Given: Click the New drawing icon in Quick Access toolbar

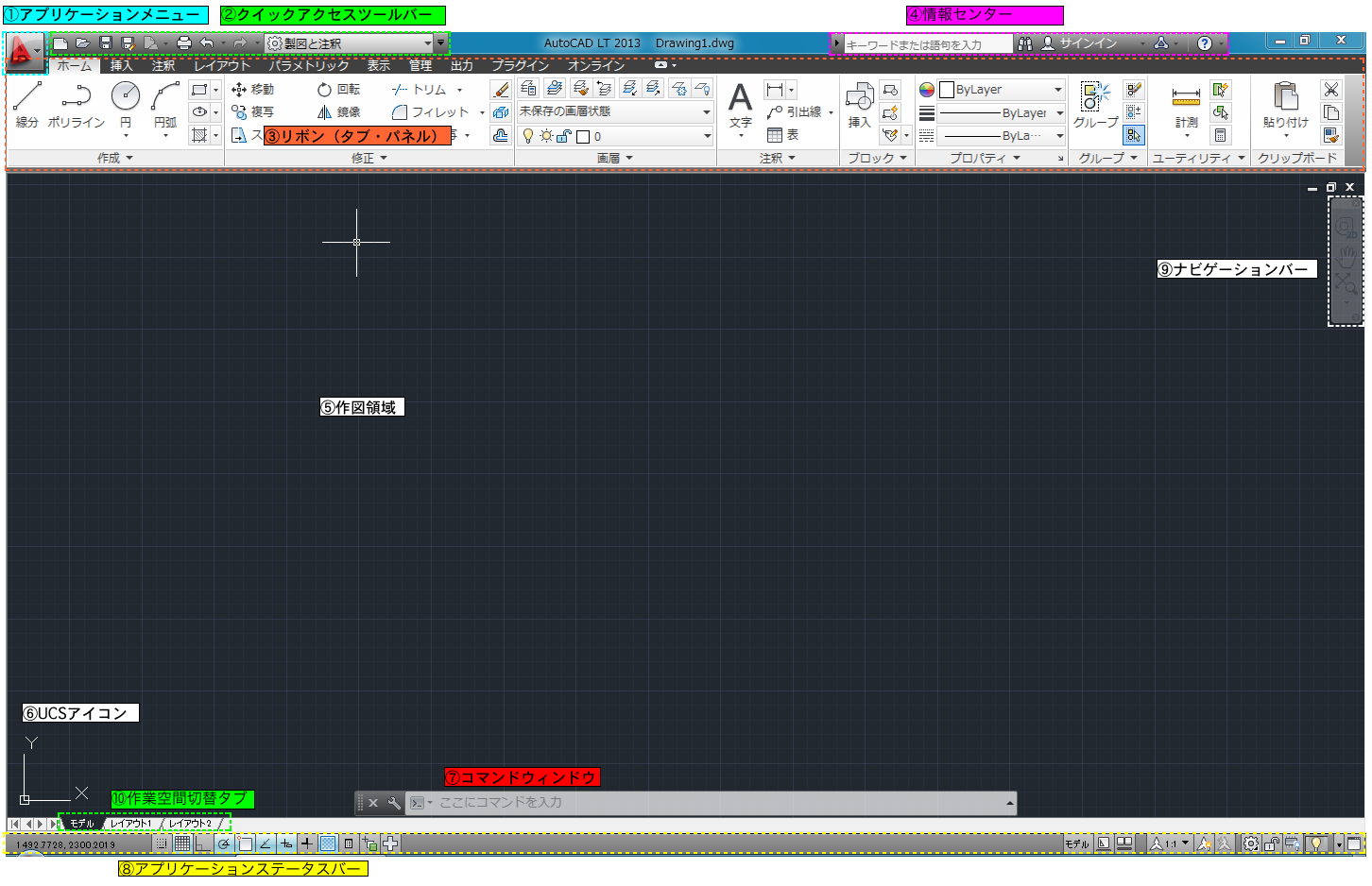Looking at the screenshot, I should pyautogui.click(x=60, y=43).
